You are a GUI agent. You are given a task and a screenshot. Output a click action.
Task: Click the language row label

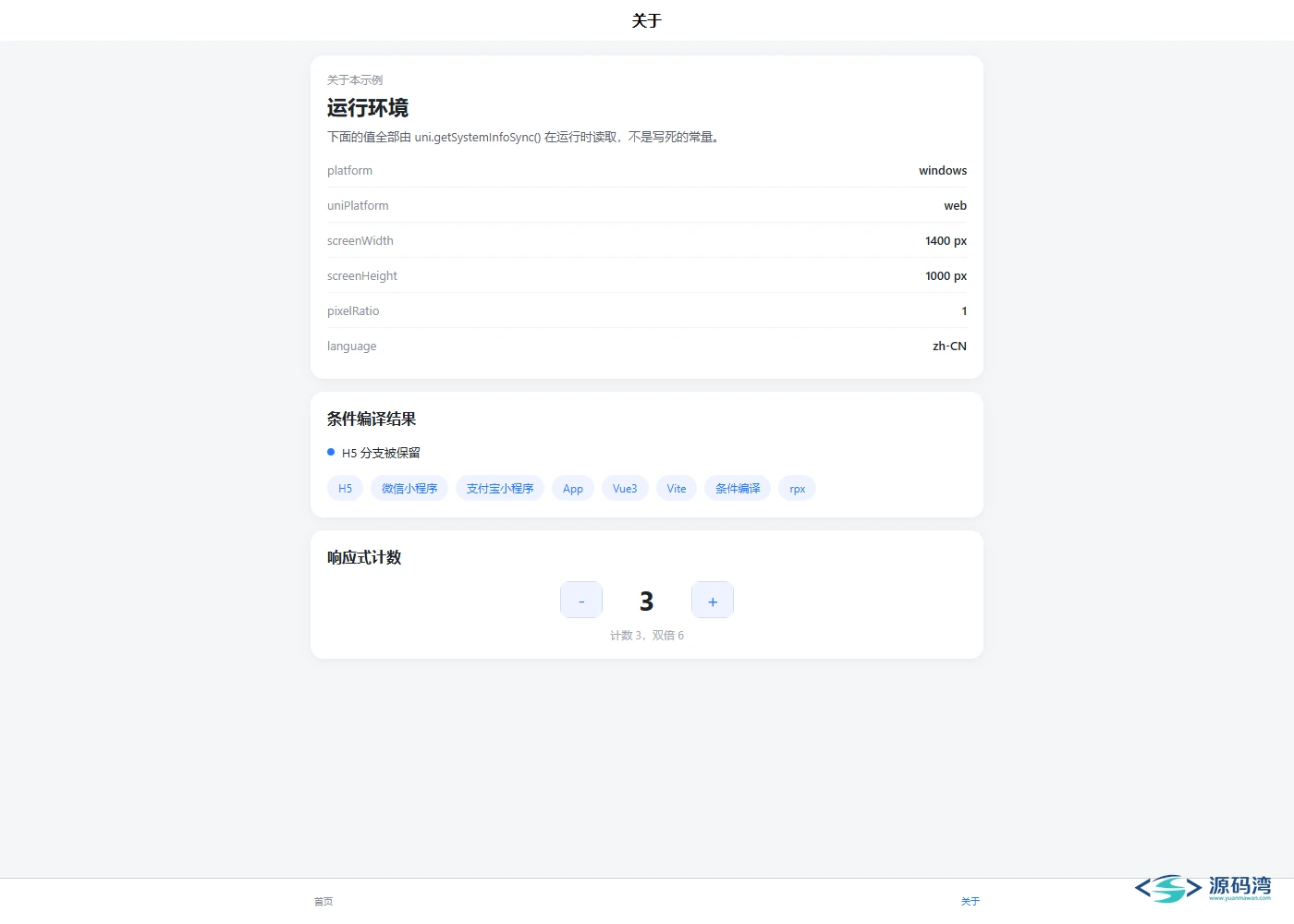[x=352, y=346]
